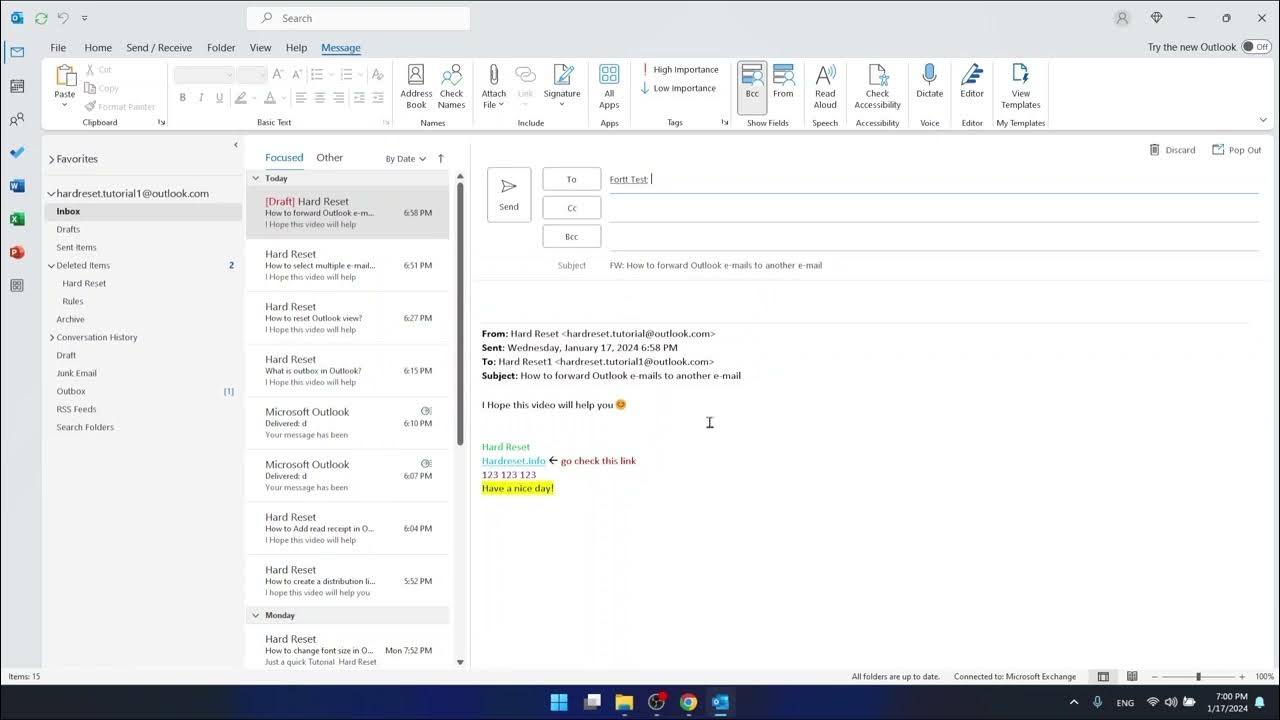The width and height of the screenshot is (1280, 720).
Task: Run Check Accessibility
Action: (877, 86)
